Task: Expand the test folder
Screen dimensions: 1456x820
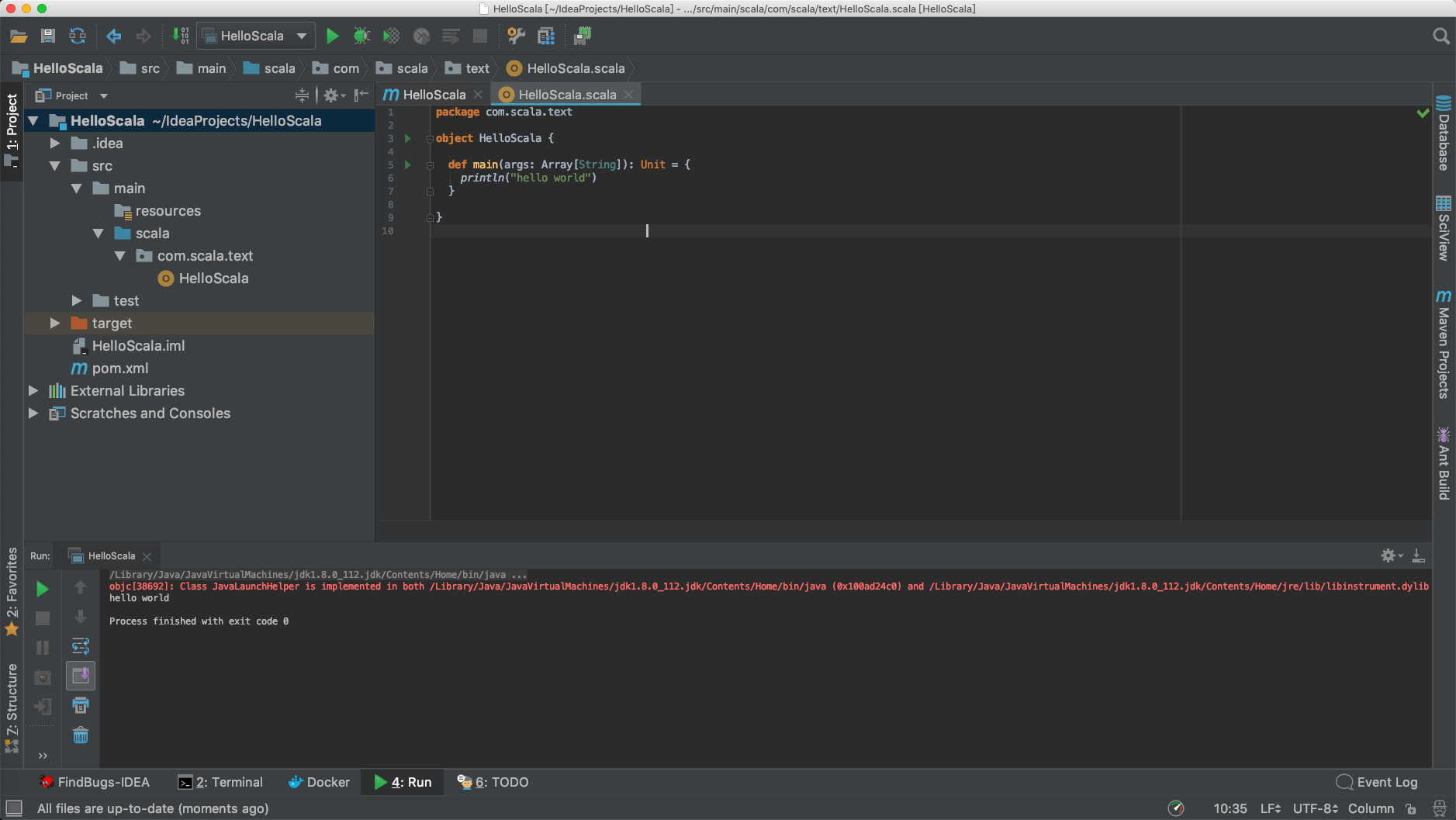Action: [x=77, y=301]
